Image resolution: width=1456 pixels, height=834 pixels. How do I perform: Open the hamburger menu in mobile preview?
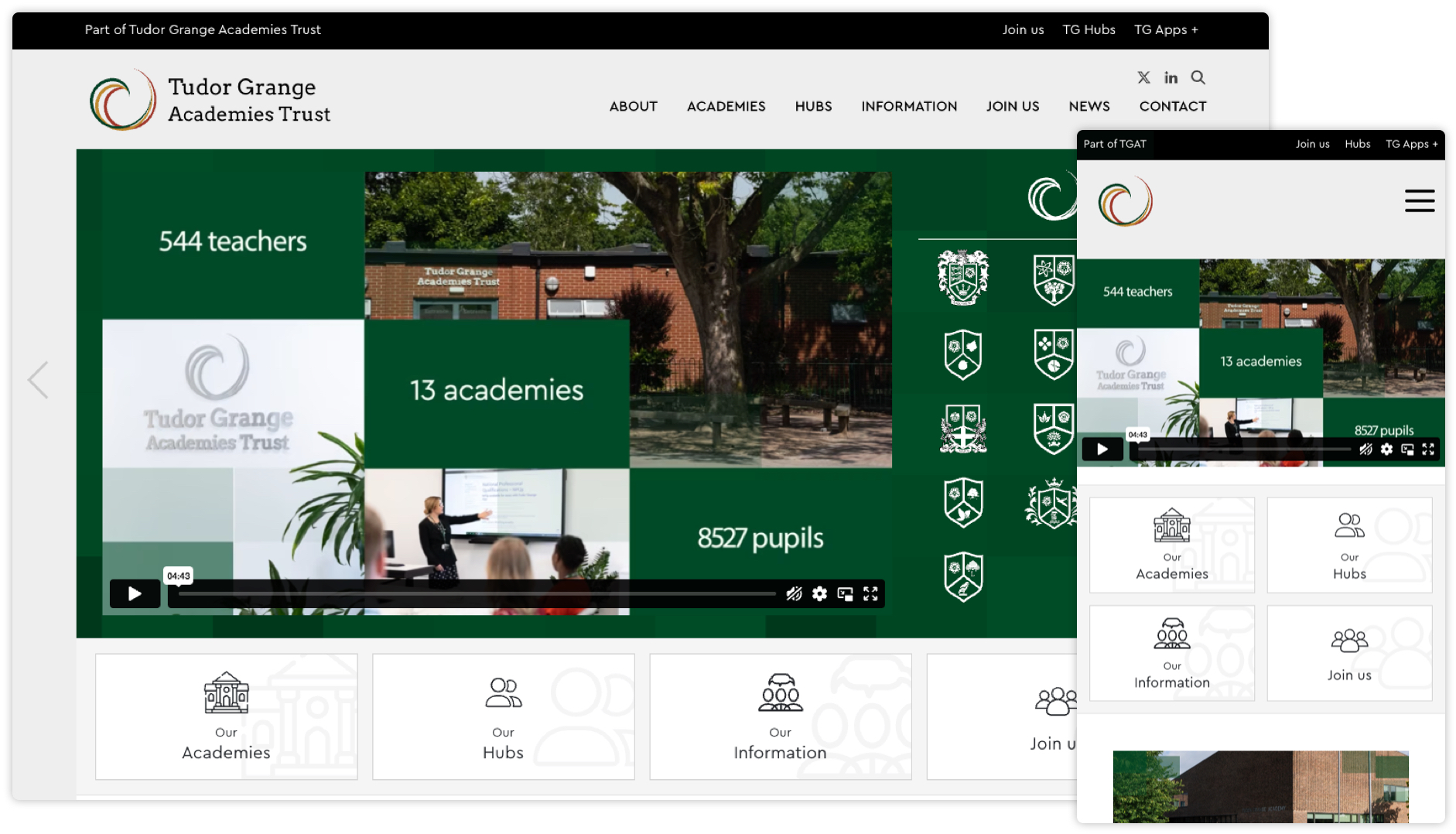pyautogui.click(x=1420, y=201)
